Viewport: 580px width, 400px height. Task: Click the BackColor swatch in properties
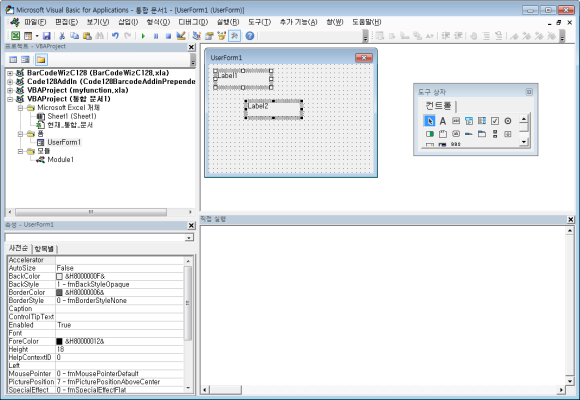[x=59, y=276]
